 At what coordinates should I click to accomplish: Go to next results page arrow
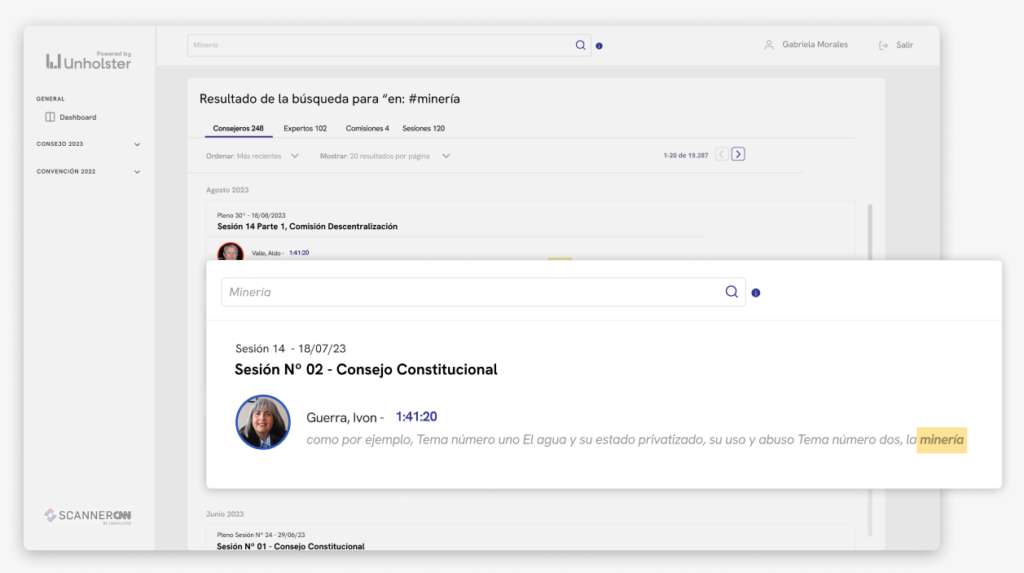738,154
